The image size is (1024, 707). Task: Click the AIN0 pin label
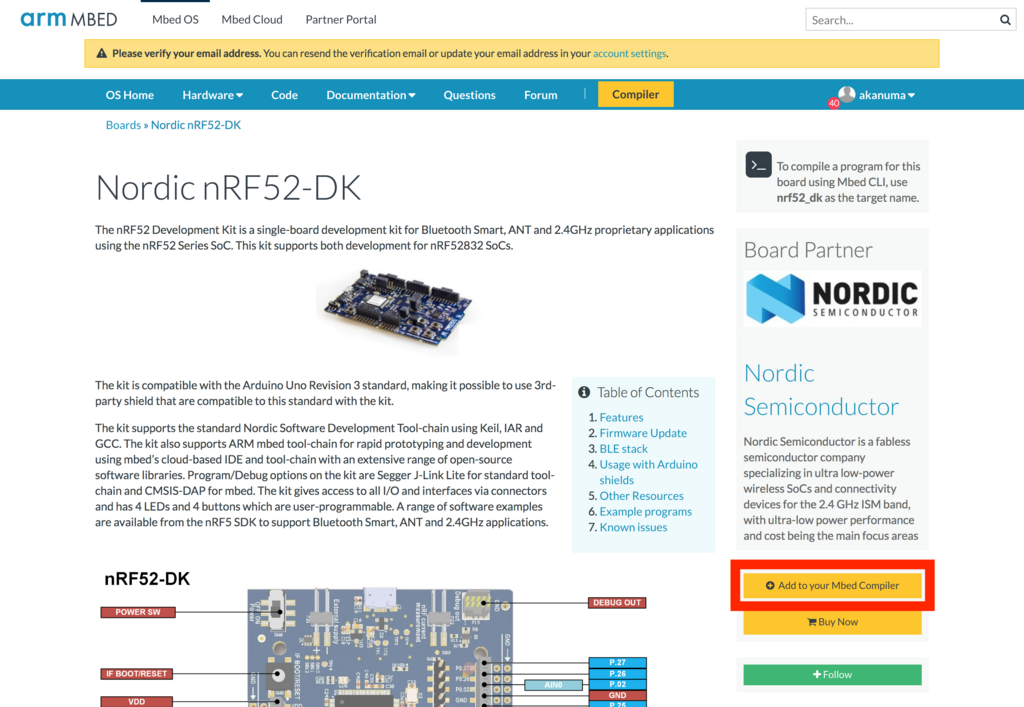pyautogui.click(x=553, y=685)
